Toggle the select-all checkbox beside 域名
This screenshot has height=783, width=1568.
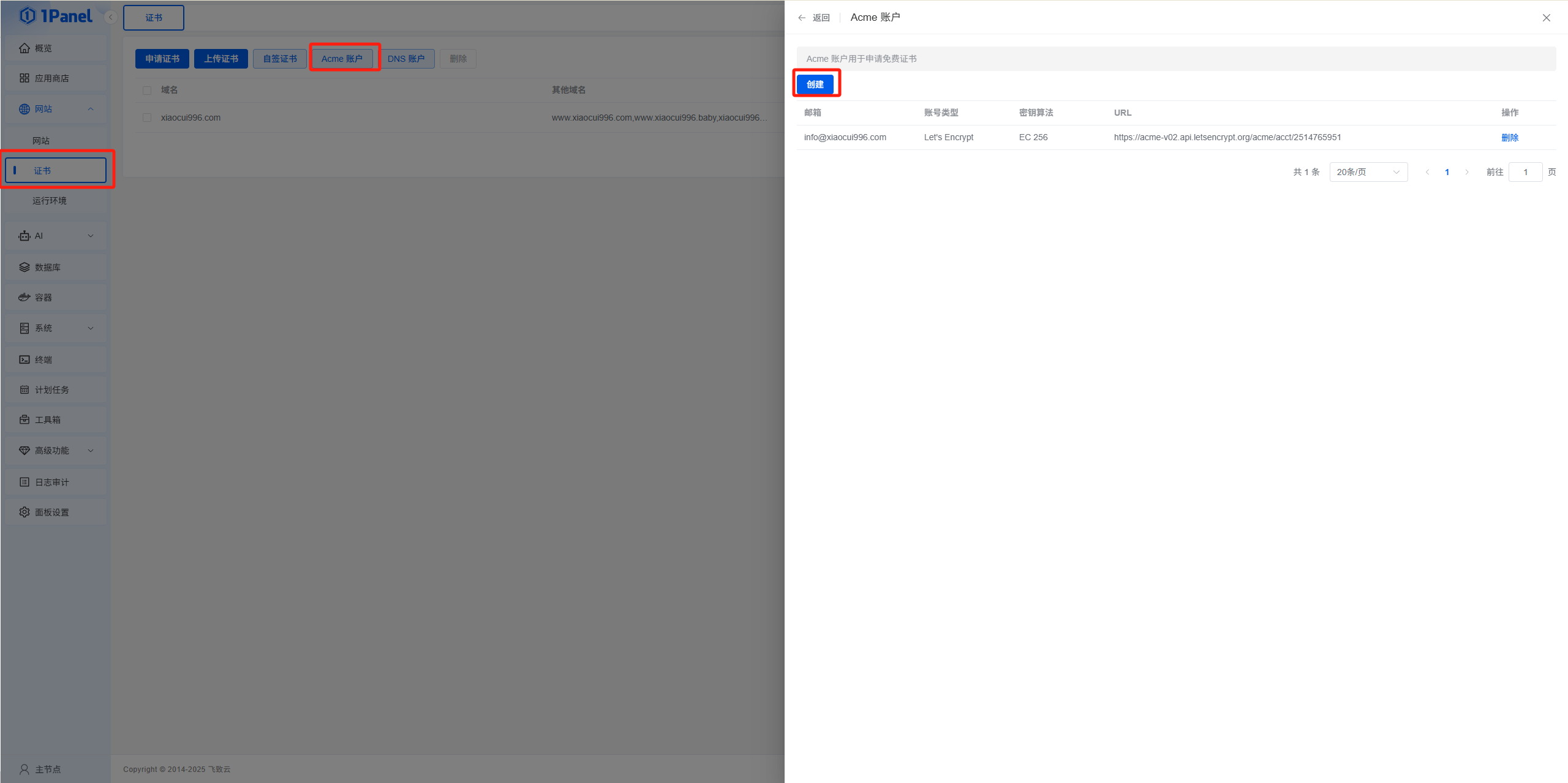(x=147, y=91)
